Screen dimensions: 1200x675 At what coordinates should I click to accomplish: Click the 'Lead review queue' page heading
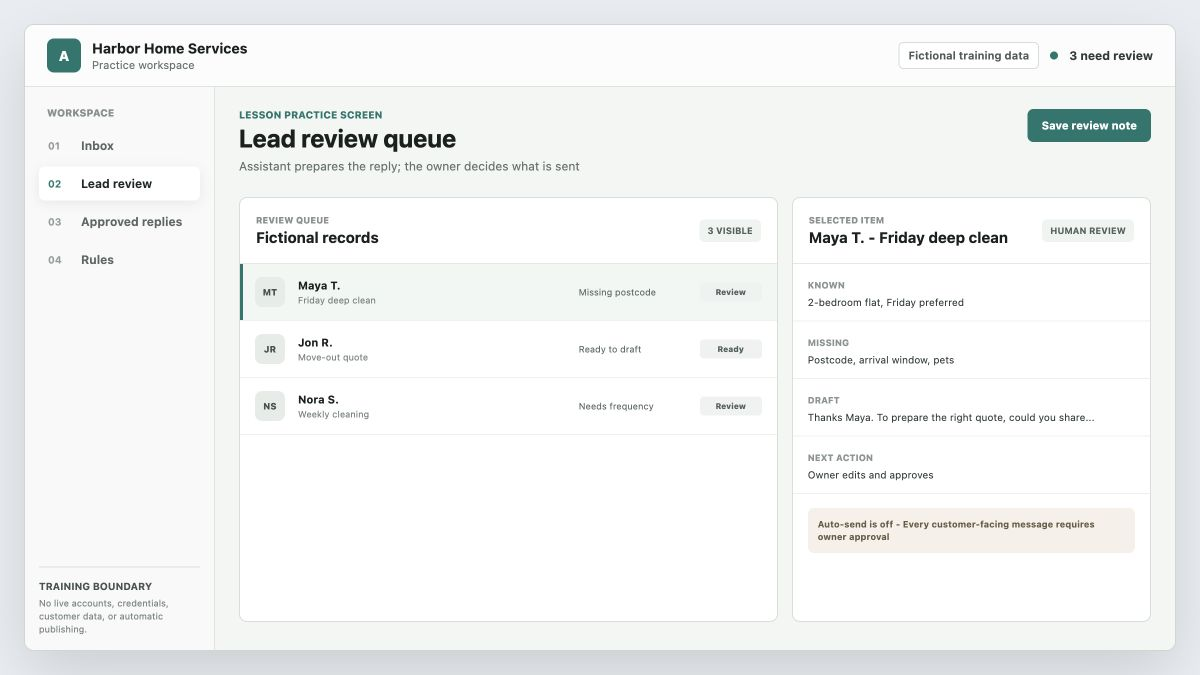(x=347, y=139)
